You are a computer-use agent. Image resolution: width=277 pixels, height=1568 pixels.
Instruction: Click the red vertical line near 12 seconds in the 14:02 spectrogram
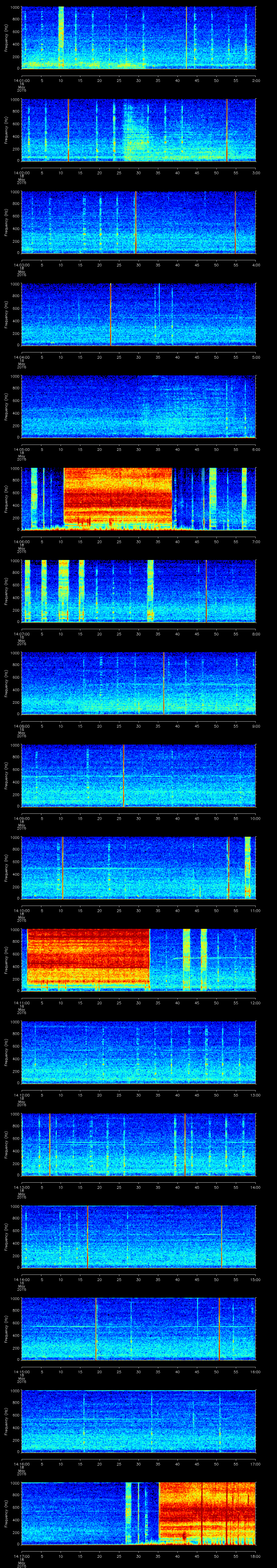coord(68,130)
